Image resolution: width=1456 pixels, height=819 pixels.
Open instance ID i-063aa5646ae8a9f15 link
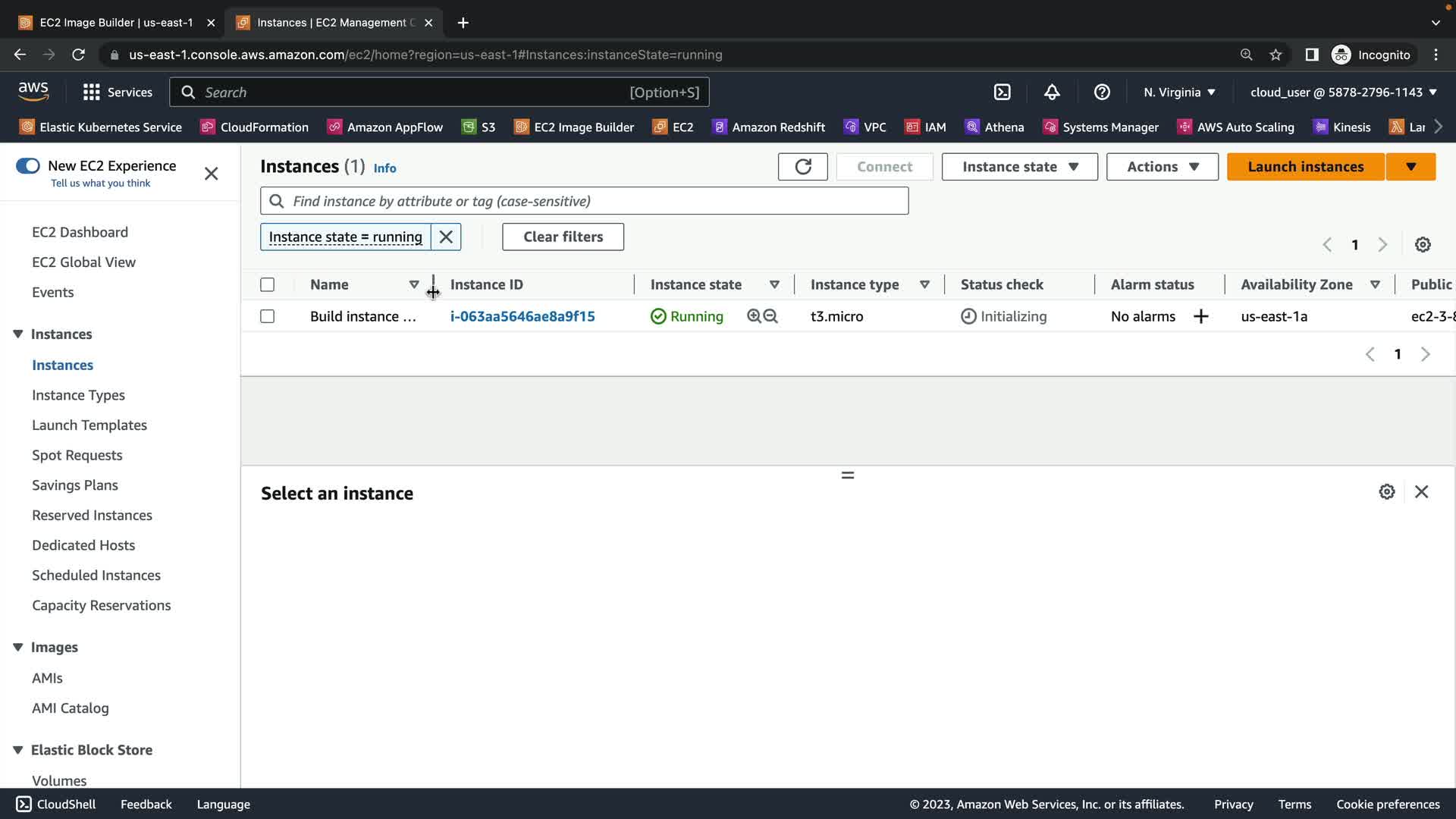click(522, 316)
